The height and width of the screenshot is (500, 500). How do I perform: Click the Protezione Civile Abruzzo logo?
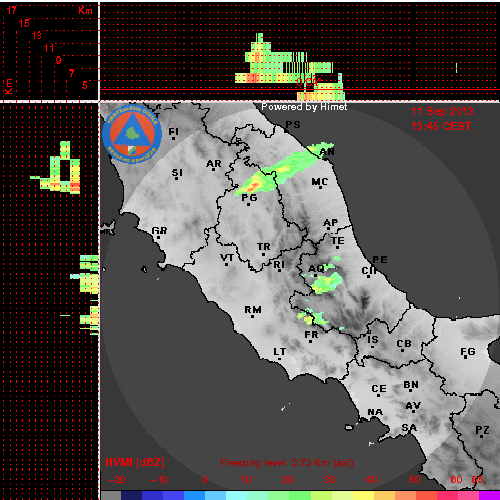pyautogui.click(x=132, y=134)
